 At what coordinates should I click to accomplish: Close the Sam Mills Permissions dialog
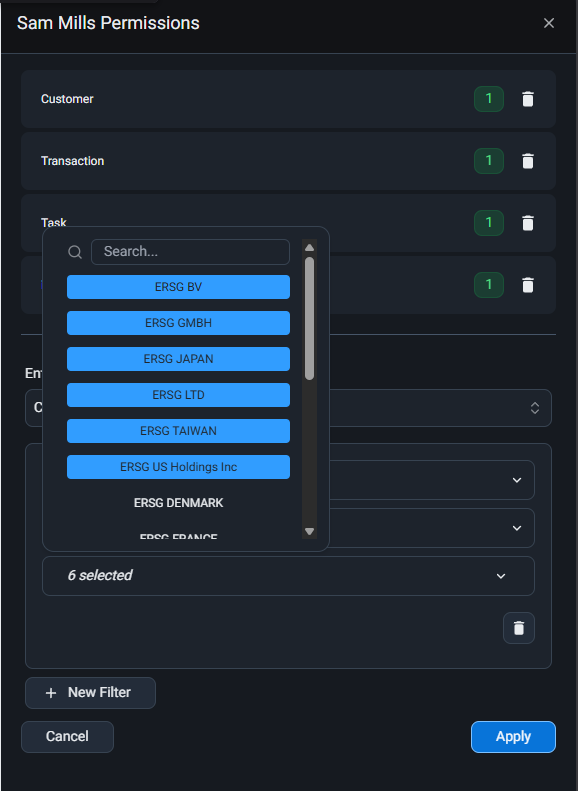coord(549,23)
